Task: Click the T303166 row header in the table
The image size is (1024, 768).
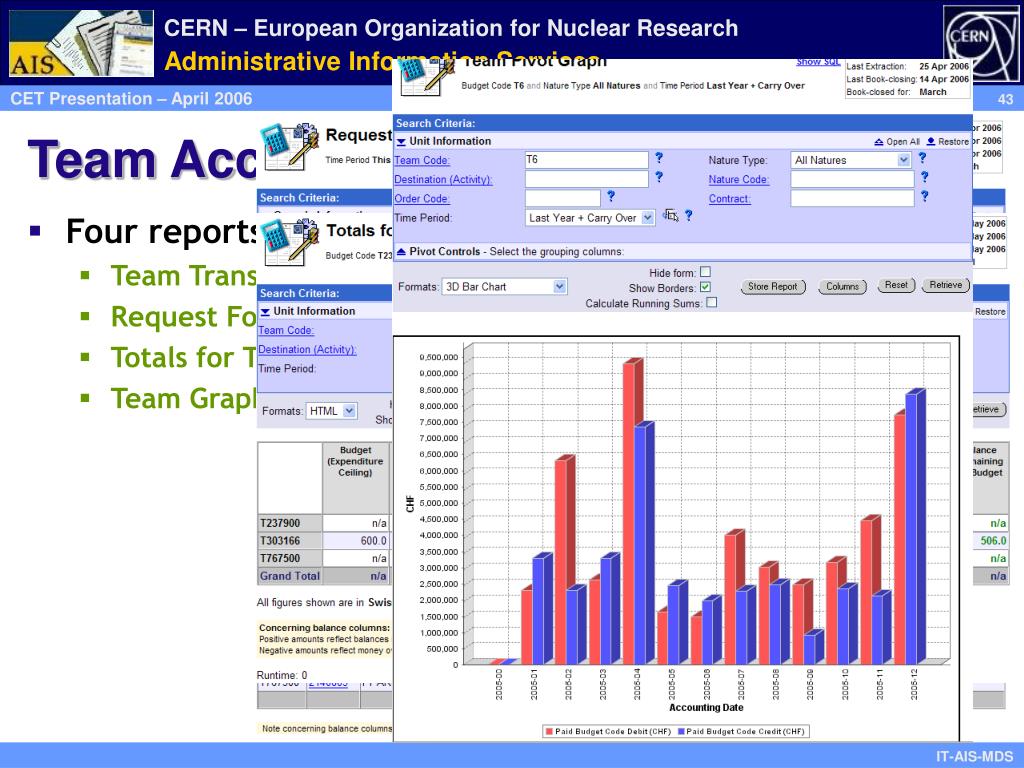Action: pos(290,541)
